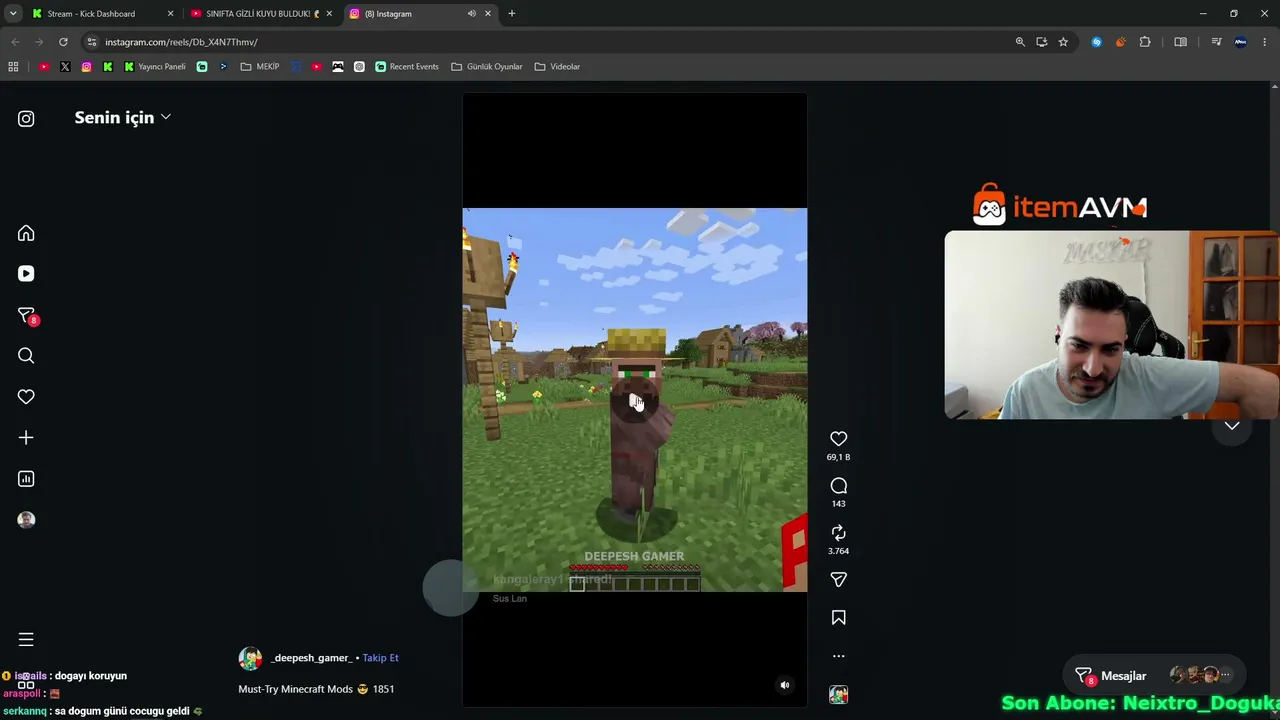Open the Chrome profile avatar
Image resolution: width=1280 pixels, height=720 pixels.
pyautogui.click(x=1241, y=42)
